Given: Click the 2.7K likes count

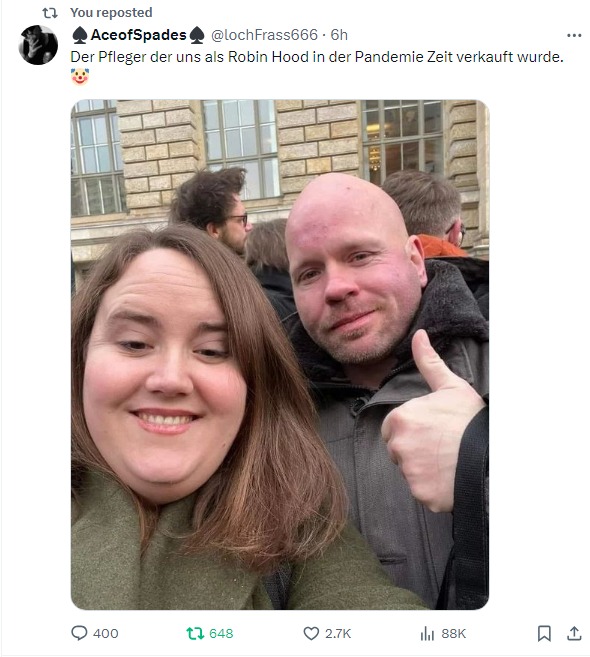Looking at the screenshot, I should click(x=338, y=633).
